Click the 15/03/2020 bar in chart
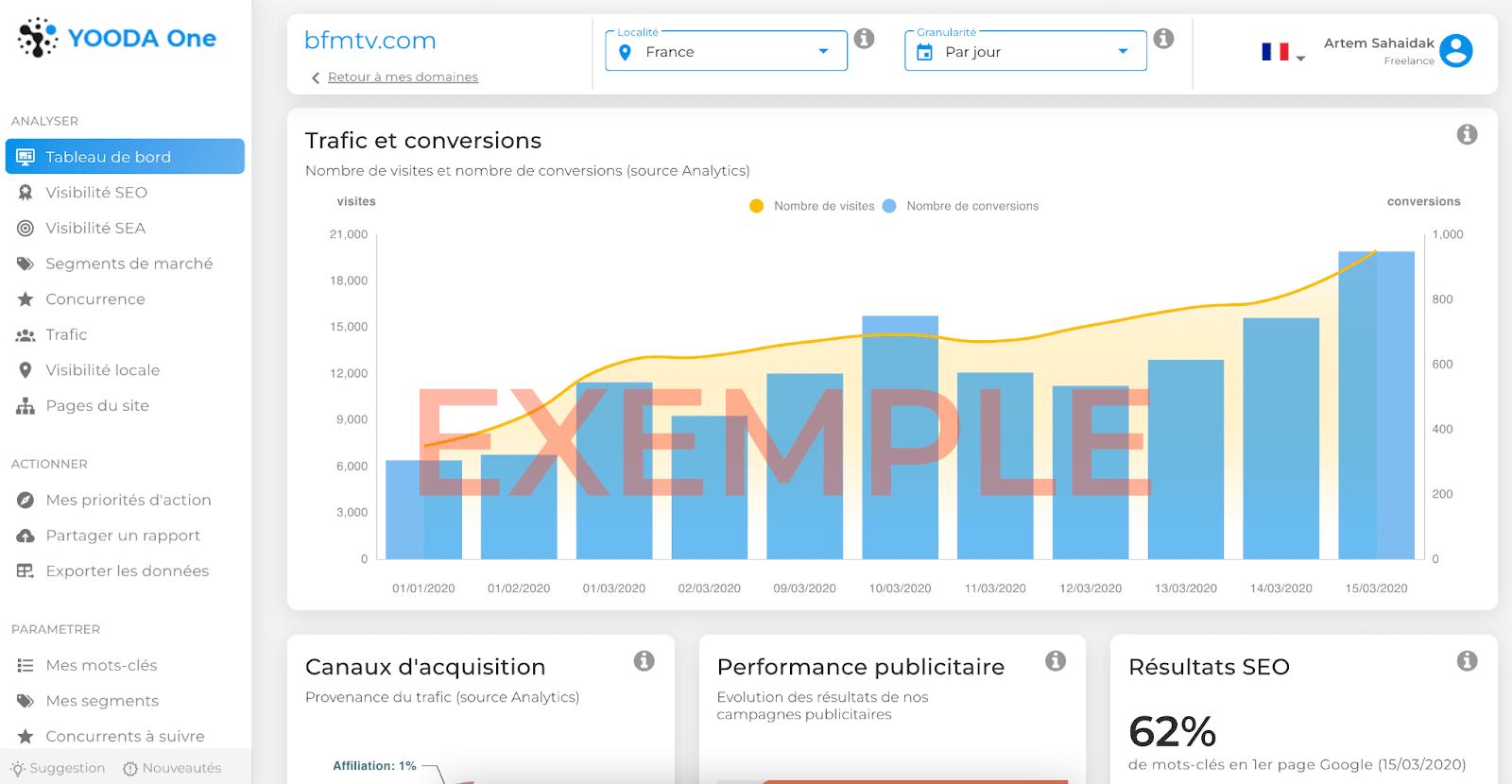This screenshot has width=1512, height=784. click(1376, 405)
